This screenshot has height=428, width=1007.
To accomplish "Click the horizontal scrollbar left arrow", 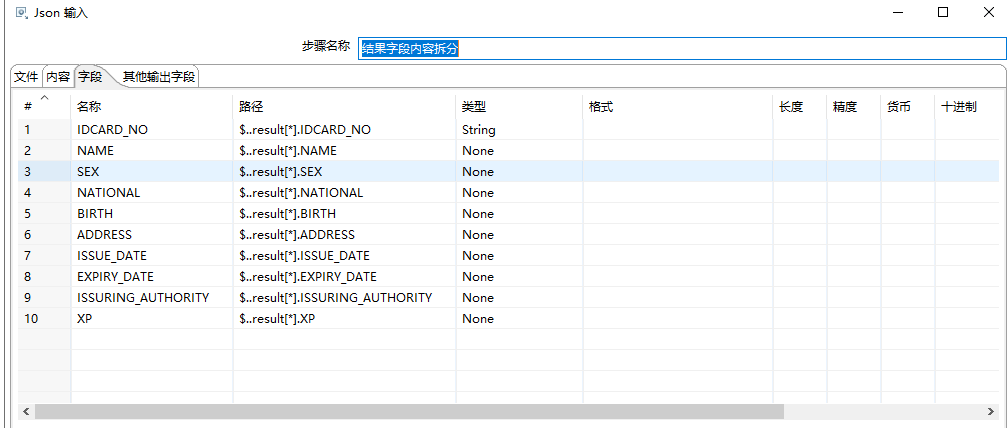I will coord(26,411).
